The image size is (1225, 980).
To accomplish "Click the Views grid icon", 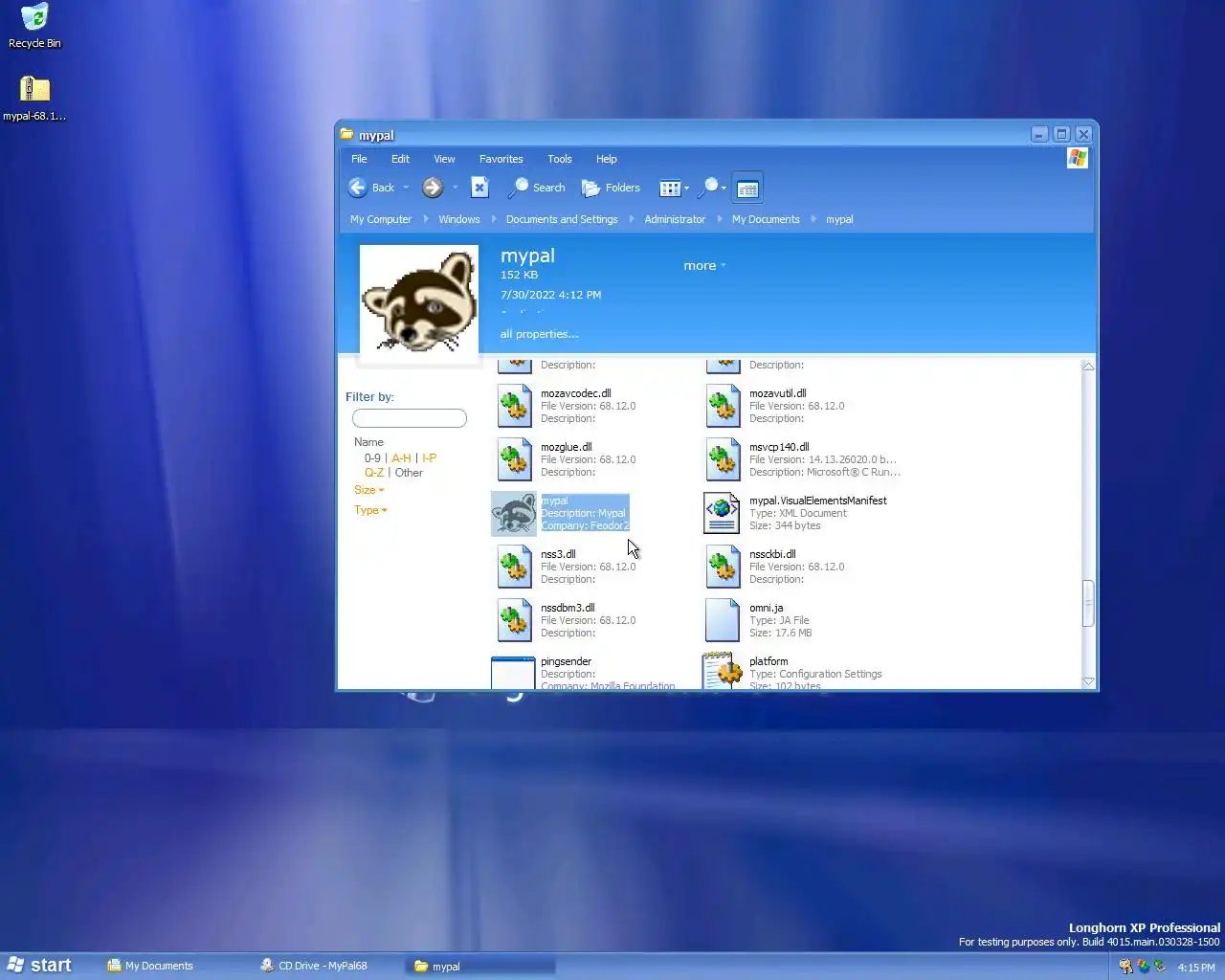I will [x=670, y=188].
